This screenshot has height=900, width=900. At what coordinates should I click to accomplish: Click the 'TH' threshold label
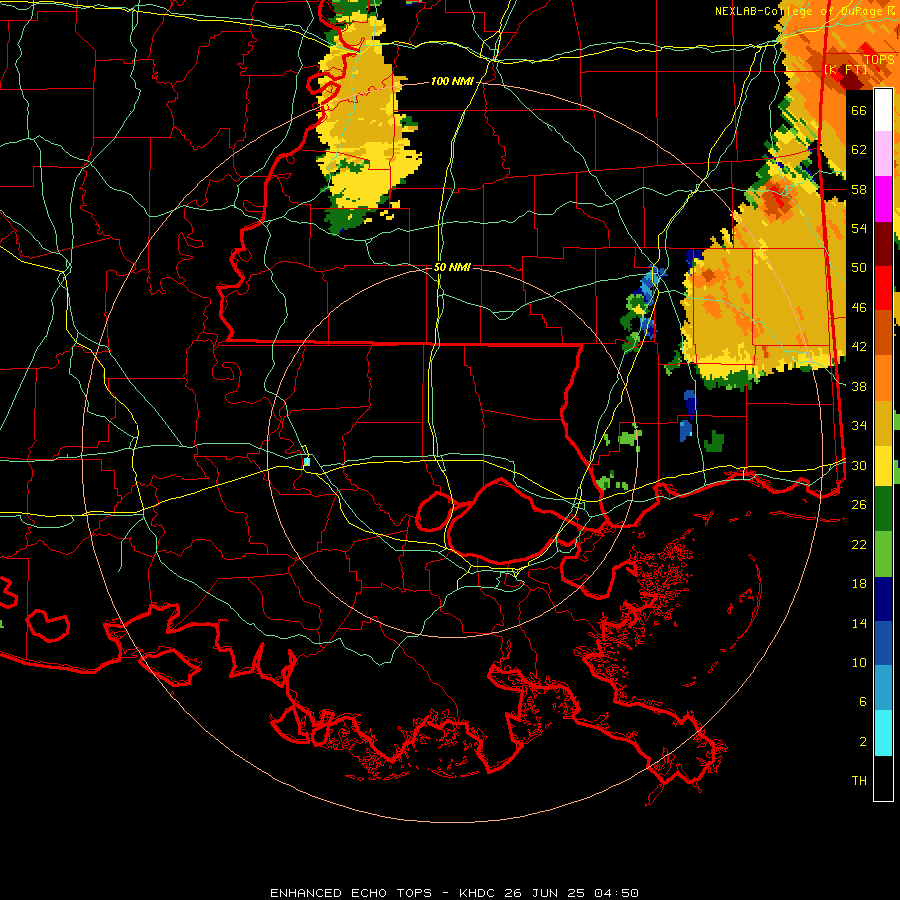click(x=859, y=781)
